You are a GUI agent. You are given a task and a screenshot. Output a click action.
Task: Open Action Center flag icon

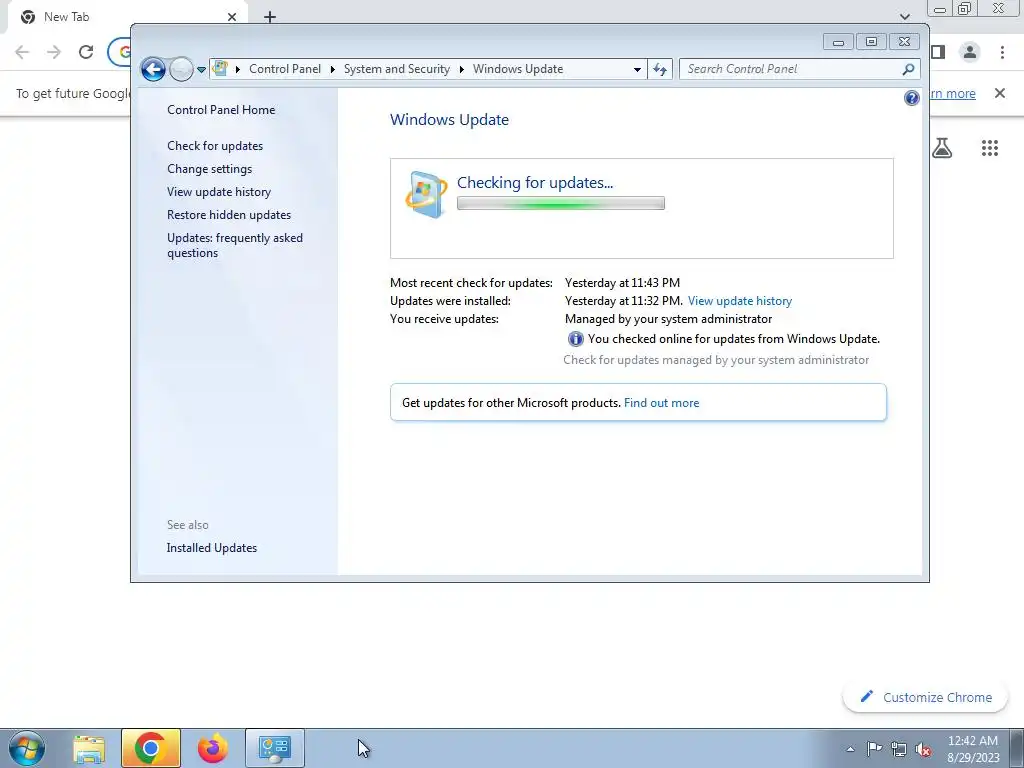(x=874, y=749)
